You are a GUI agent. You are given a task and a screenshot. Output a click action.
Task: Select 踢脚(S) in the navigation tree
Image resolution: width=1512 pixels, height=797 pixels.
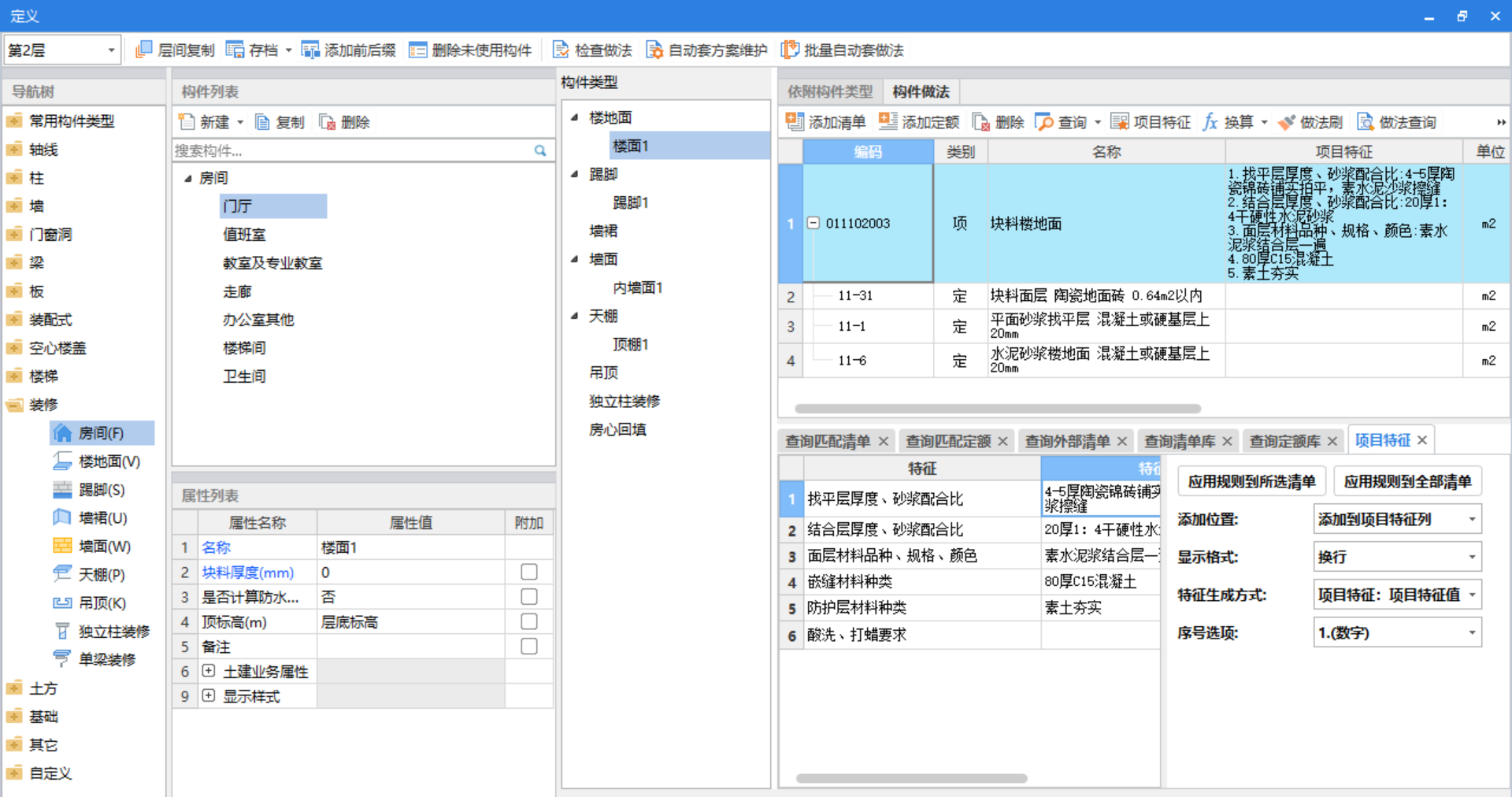coord(101,490)
